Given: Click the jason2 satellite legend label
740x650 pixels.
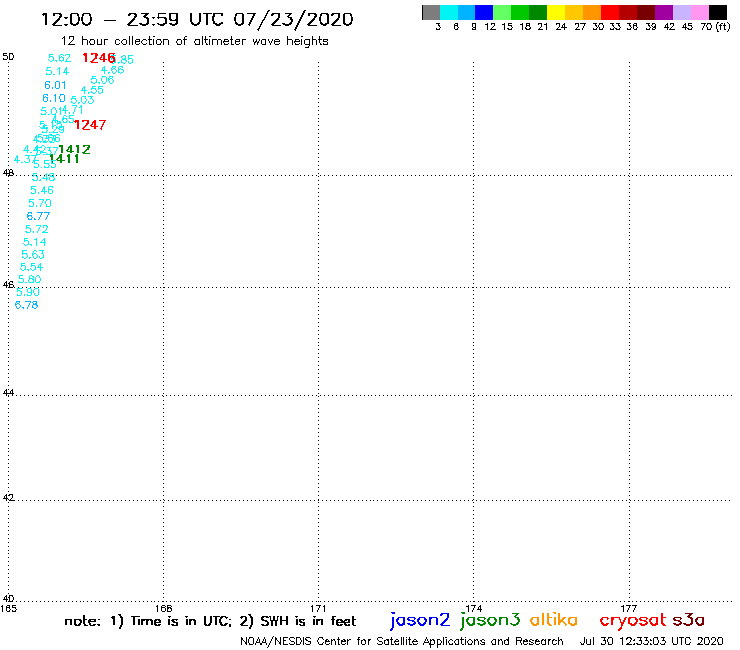Looking at the screenshot, I should coord(420,620).
